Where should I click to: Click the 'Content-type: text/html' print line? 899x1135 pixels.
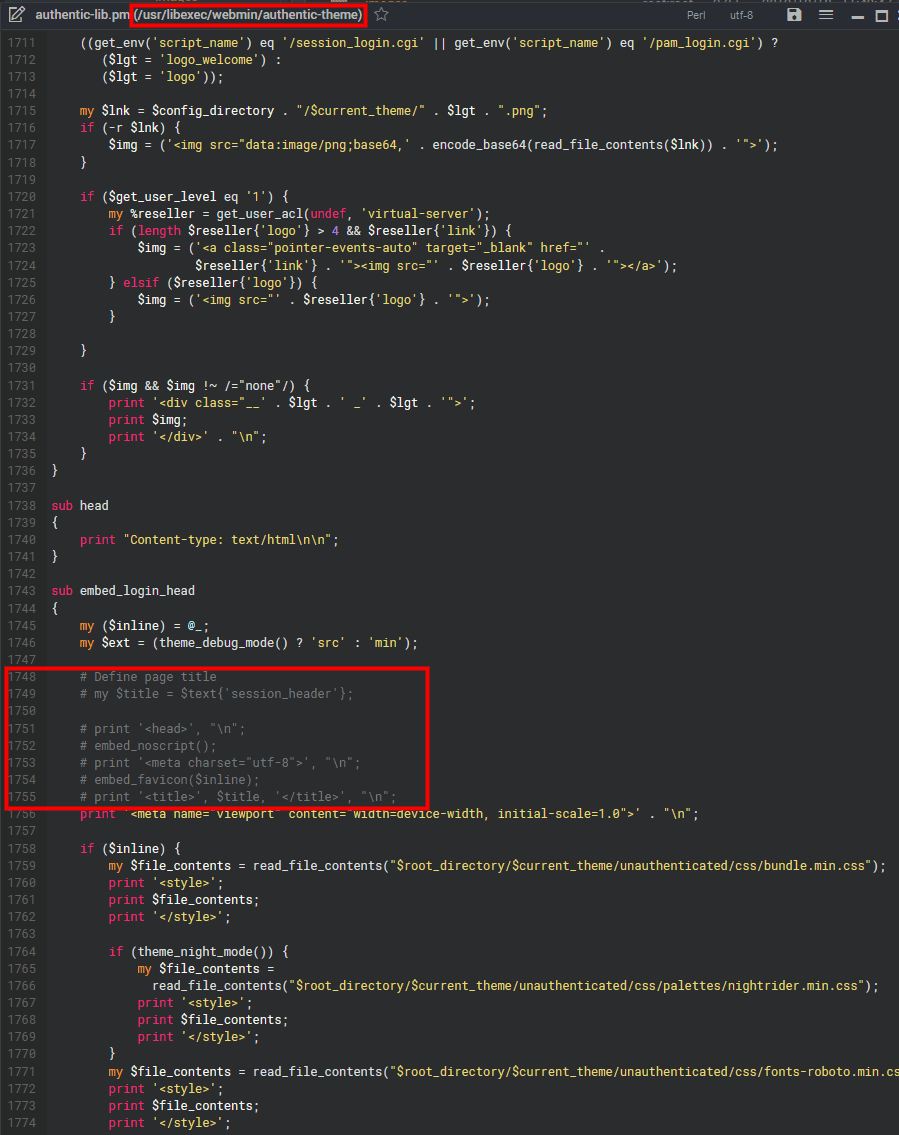pyautogui.click(x=209, y=540)
